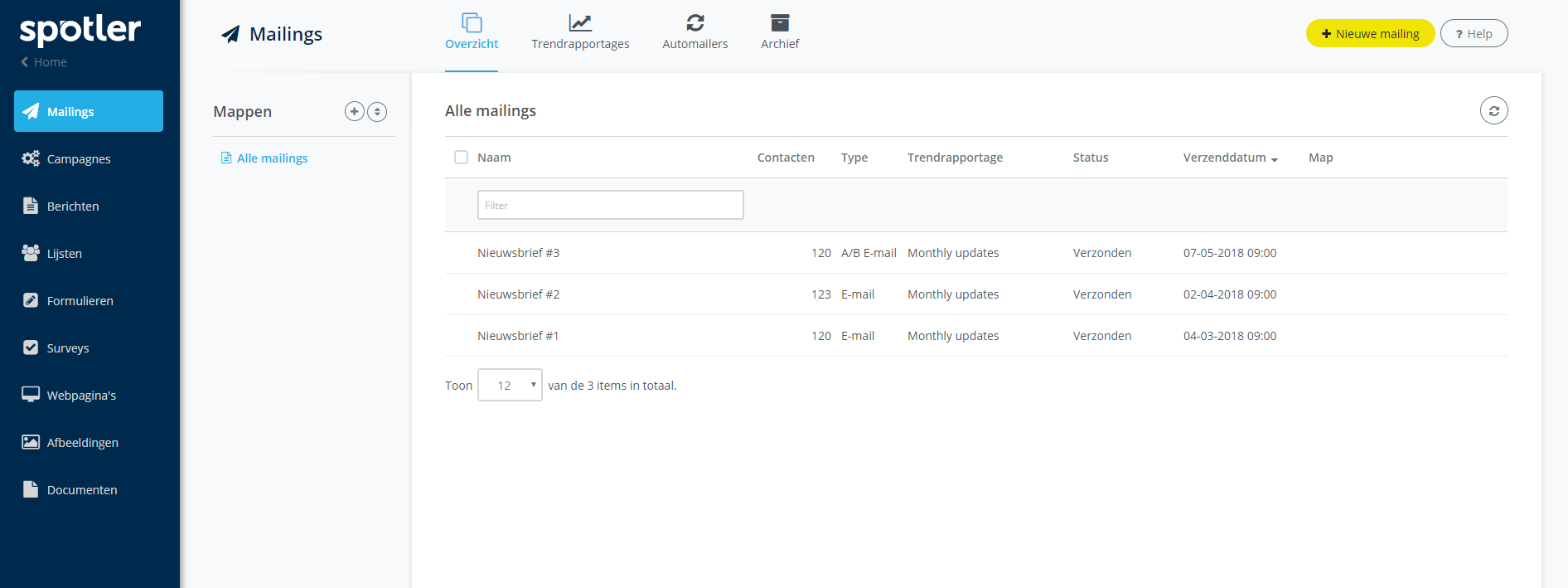Viewport: 1568px width, 588px height.
Task: Switch to the Trendrapportages tab
Action: (580, 32)
